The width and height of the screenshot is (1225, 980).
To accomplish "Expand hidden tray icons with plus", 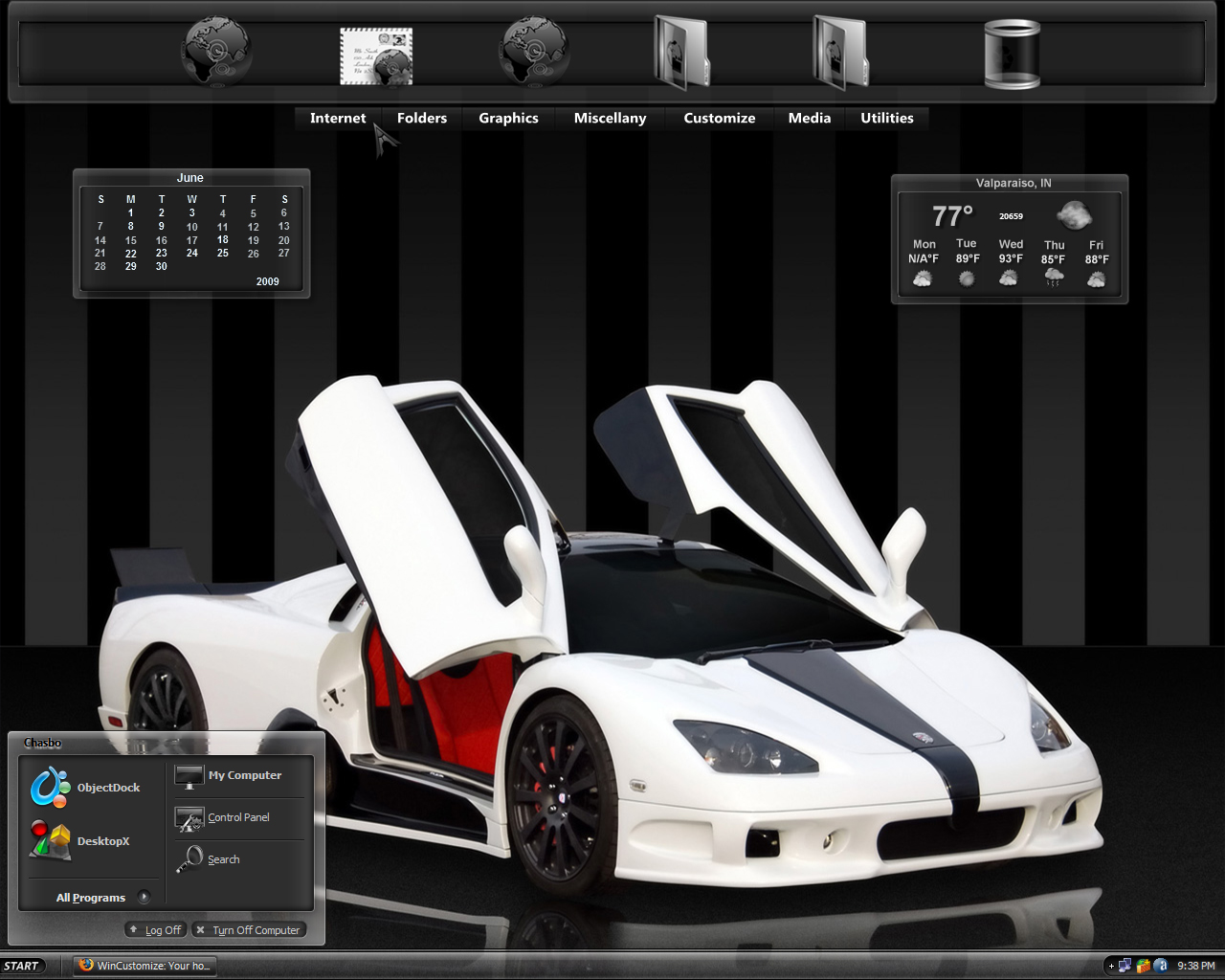I will tap(1111, 967).
